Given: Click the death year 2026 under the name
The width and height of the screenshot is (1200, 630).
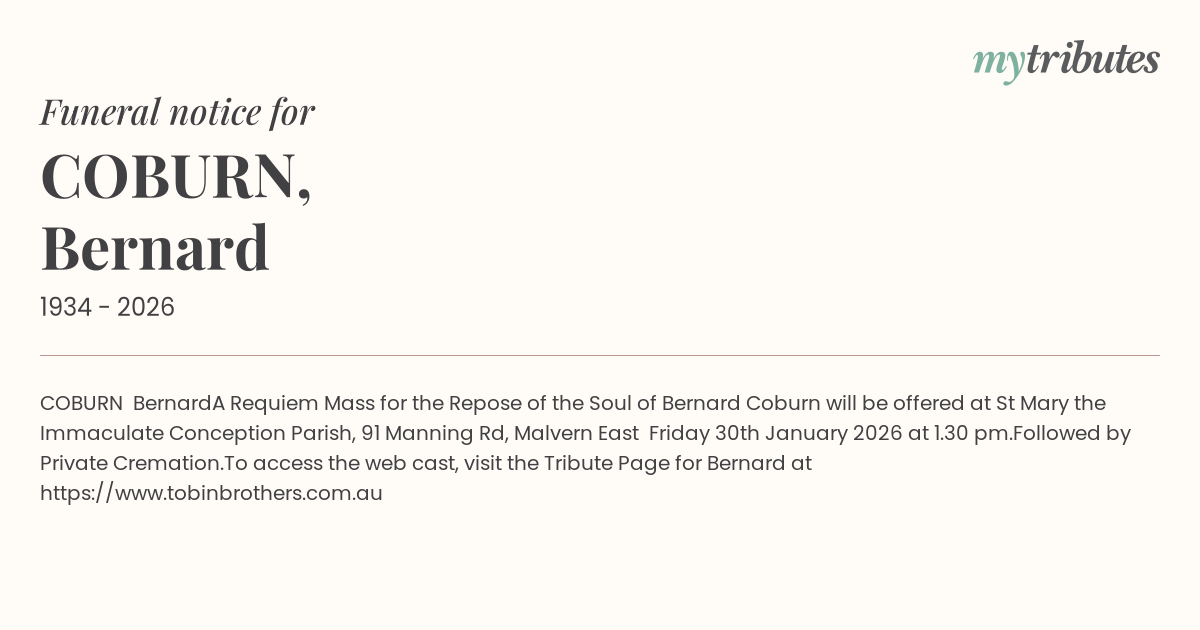Looking at the screenshot, I should pyautogui.click(x=146, y=308).
